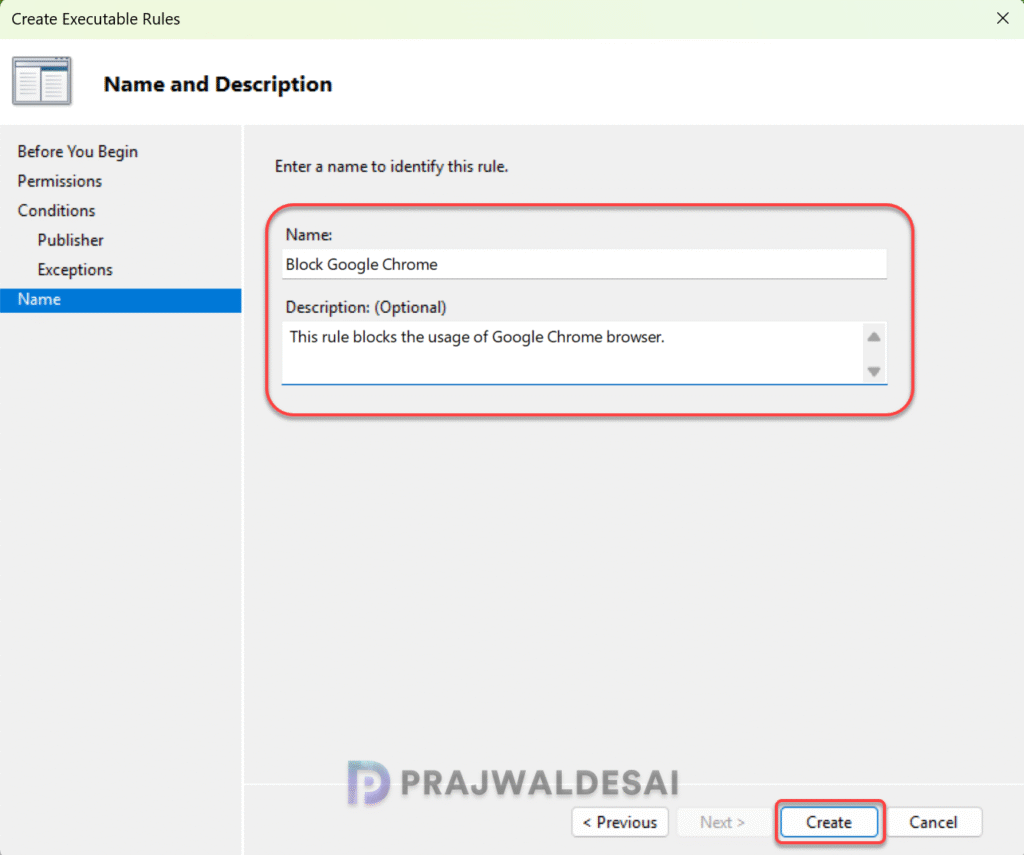Open the Exceptions step

click(75, 269)
